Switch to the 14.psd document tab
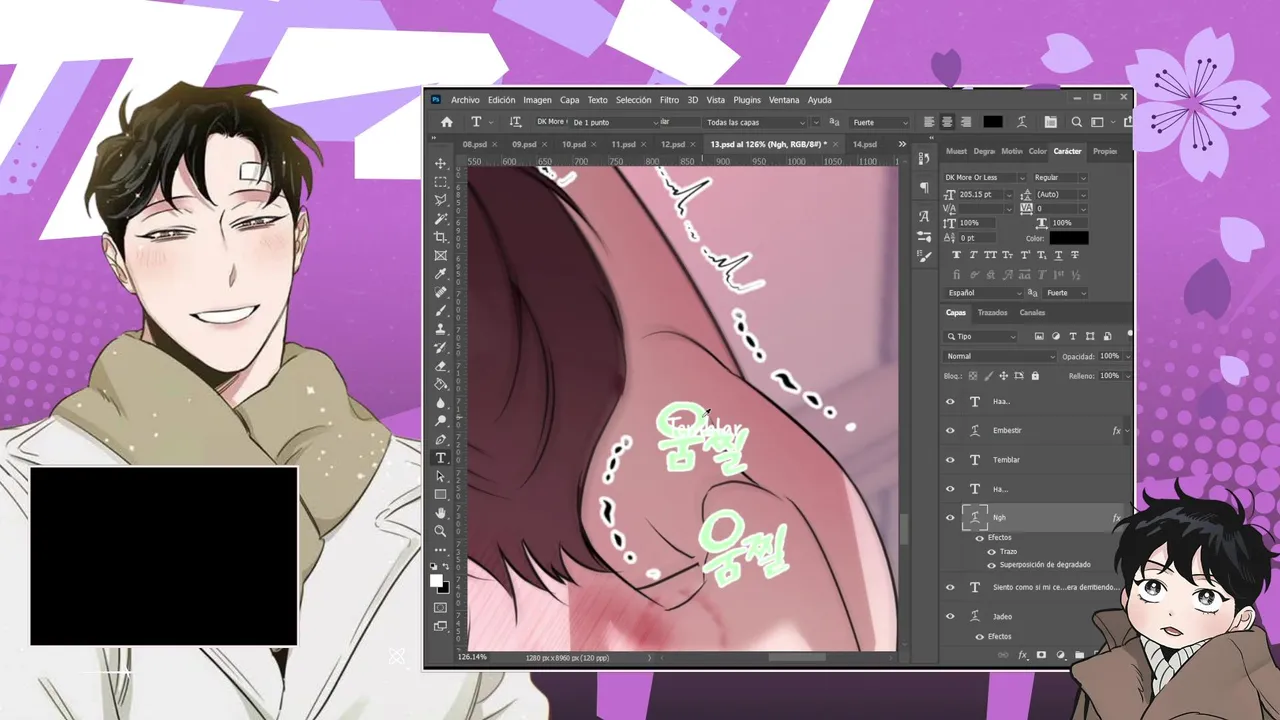The image size is (1280, 720). (x=864, y=144)
